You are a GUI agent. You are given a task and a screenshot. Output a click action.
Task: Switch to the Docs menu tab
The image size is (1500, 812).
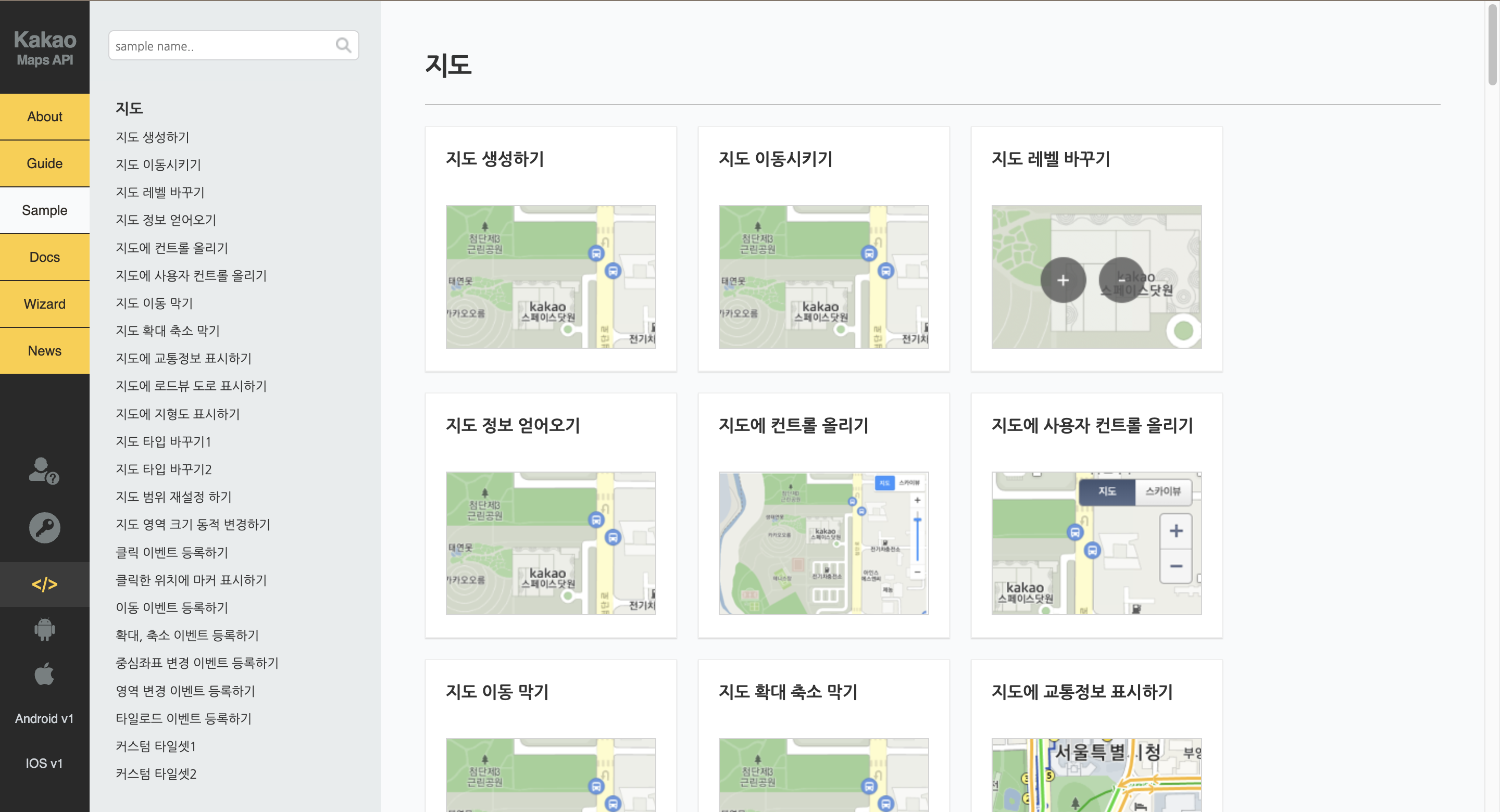pos(44,257)
